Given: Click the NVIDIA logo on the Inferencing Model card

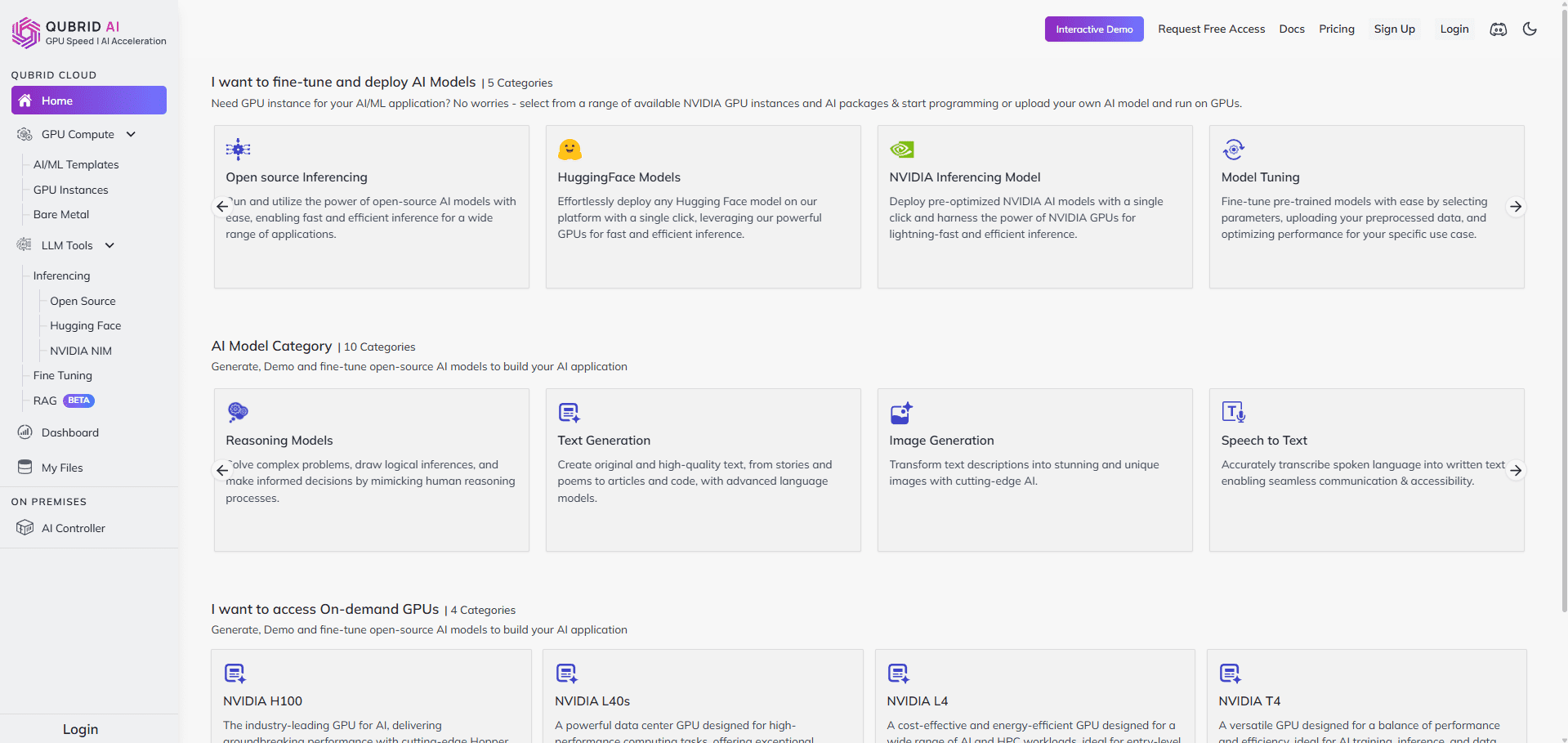Looking at the screenshot, I should [901, 150].
